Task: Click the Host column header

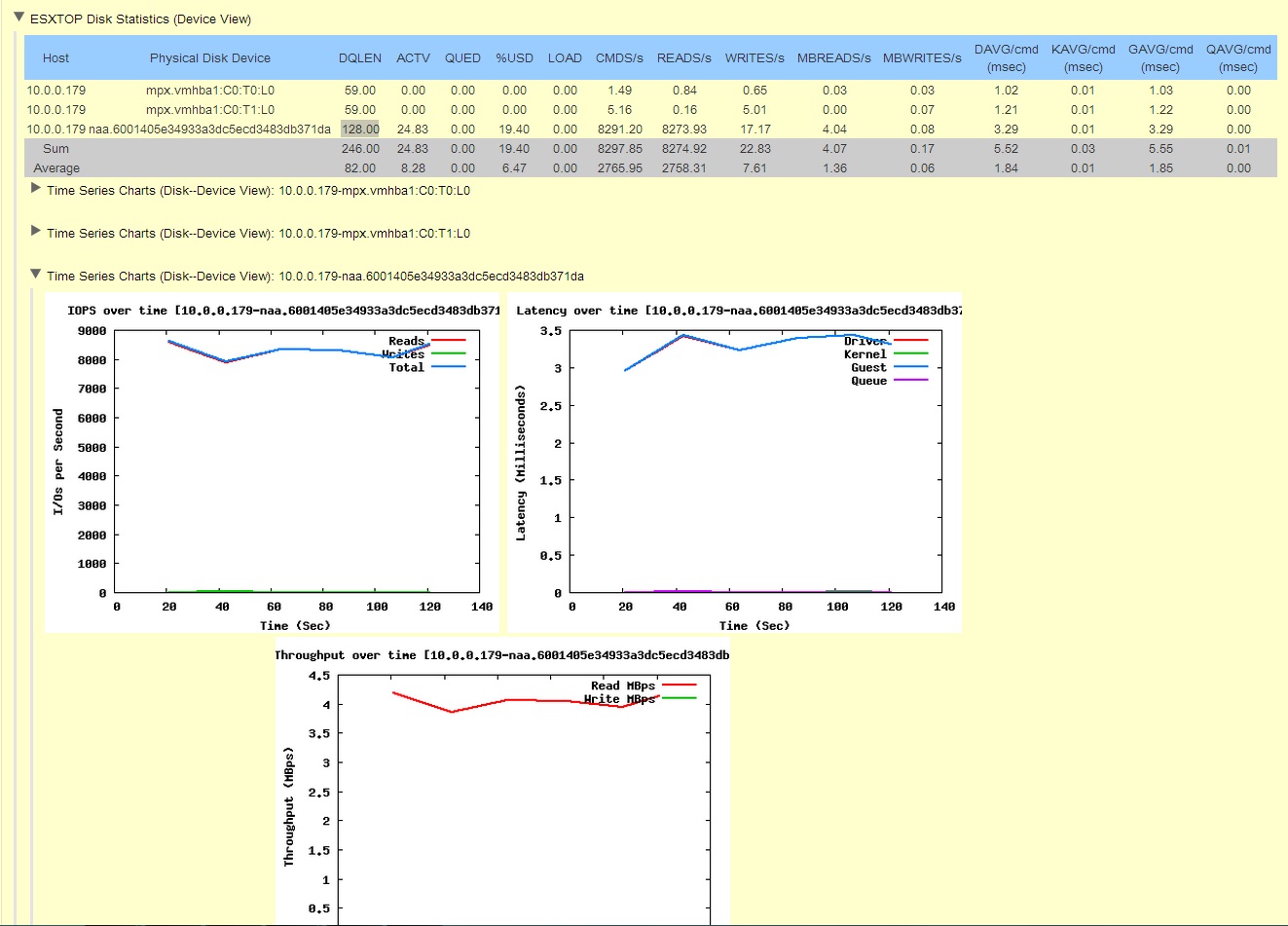Action: click(55, 57)
